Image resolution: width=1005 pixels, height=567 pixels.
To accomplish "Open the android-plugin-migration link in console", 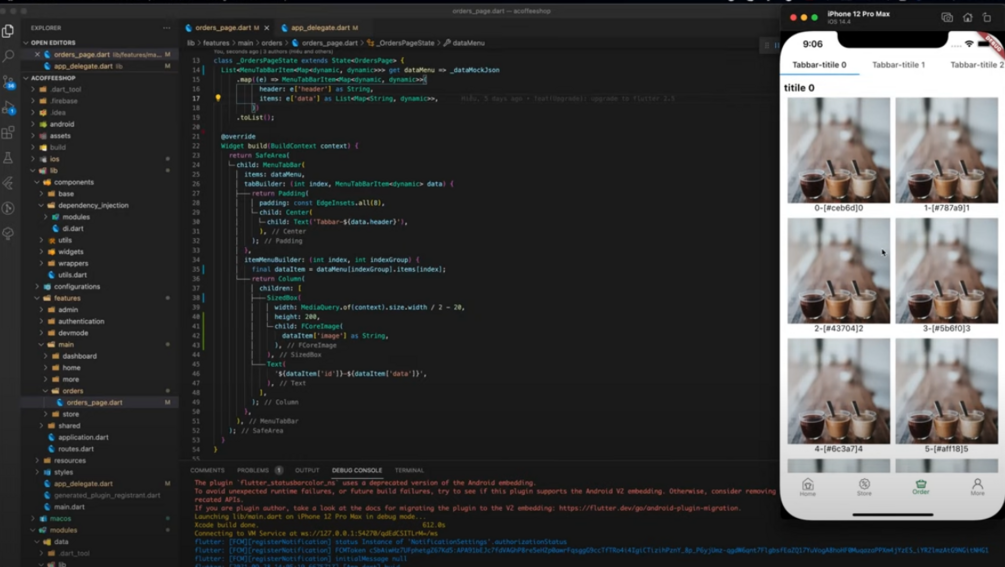I will pos(649,508).
